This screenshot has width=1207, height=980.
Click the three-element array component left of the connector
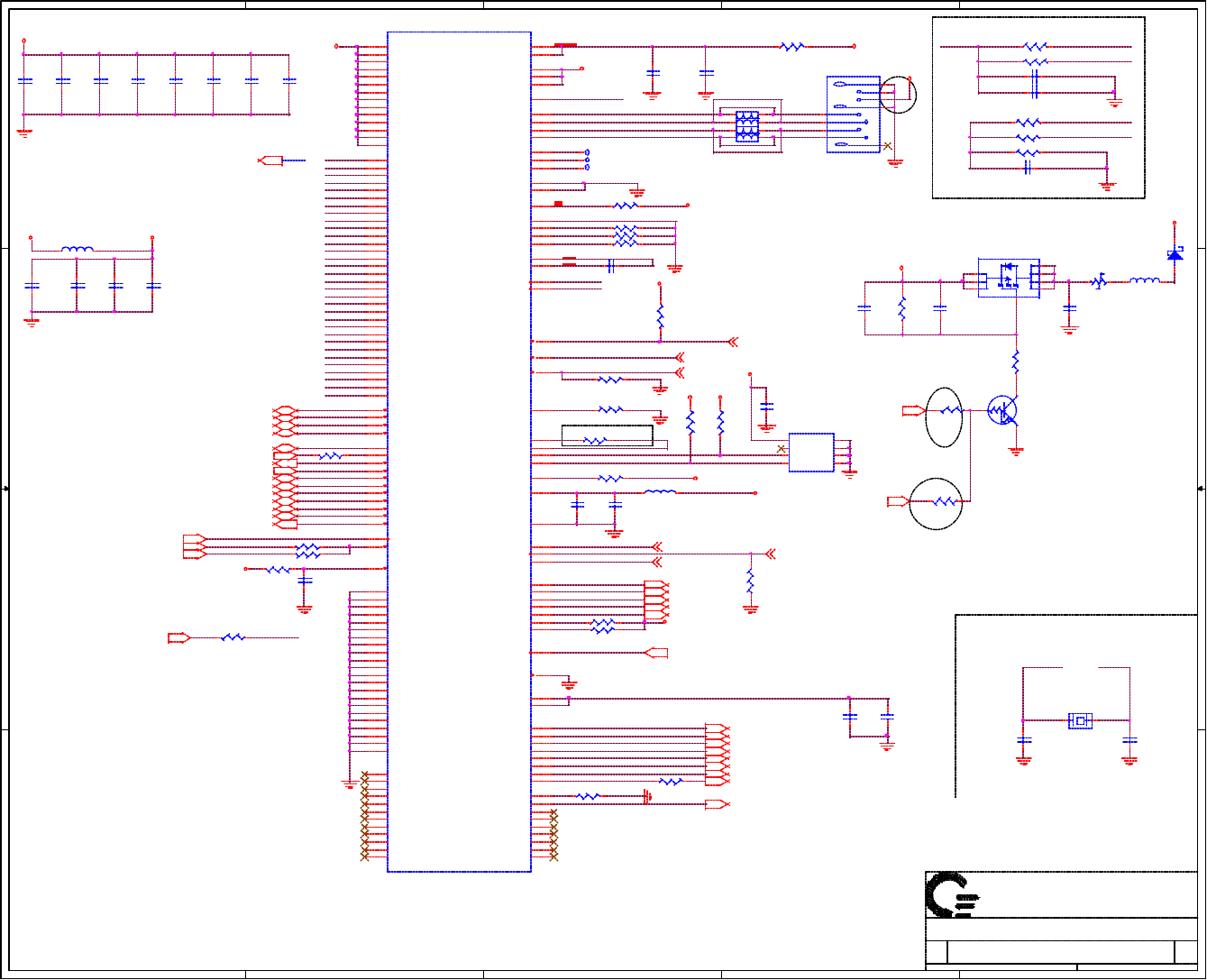(747, 126)
